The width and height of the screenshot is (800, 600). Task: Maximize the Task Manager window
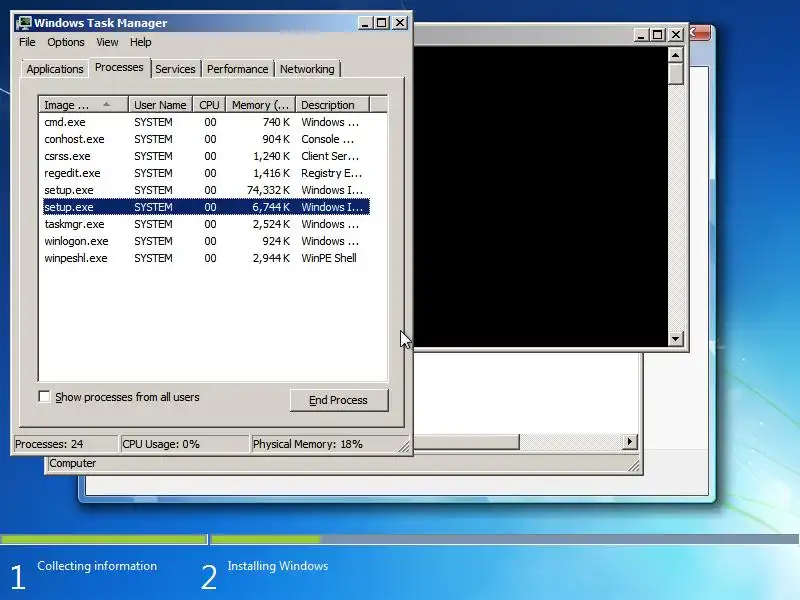pos(382,23)
